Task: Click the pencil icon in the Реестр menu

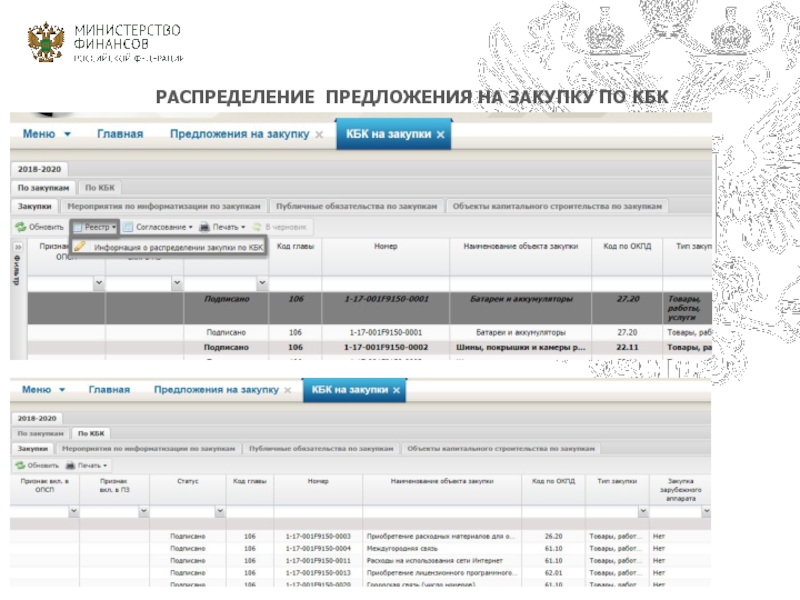Action: click(x=80, y=247)
